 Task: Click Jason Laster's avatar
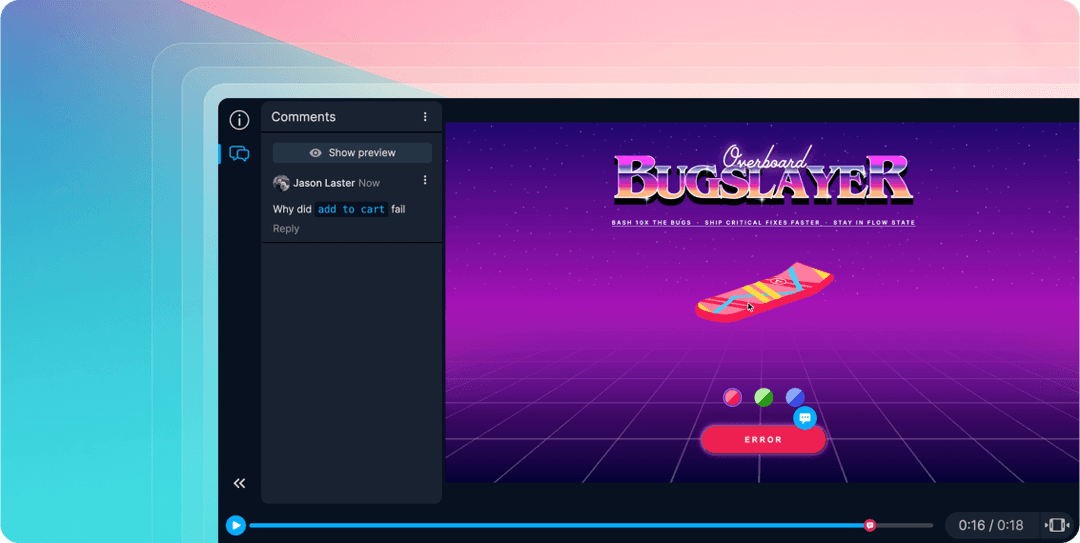(x=281, y=183)
